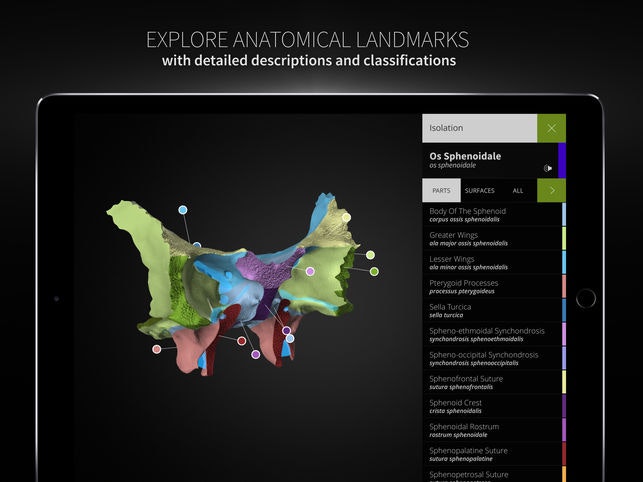Click the tablet home button
The height and width of the screenshot is (482, 643).
pos(586,298)
